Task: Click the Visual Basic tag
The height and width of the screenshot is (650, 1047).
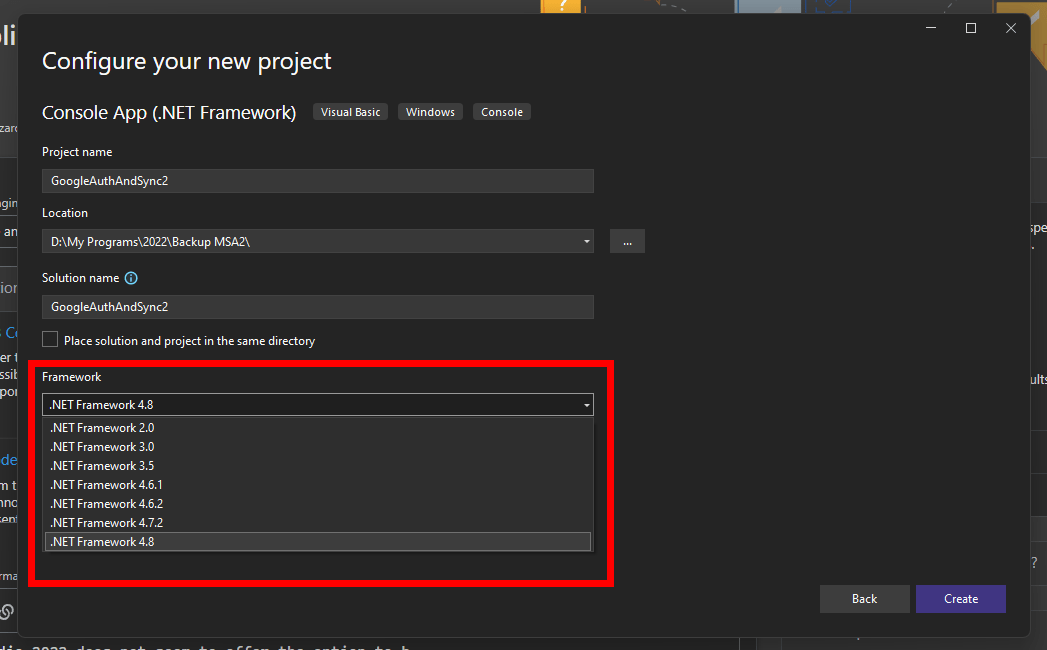Action: pos(351,112)
